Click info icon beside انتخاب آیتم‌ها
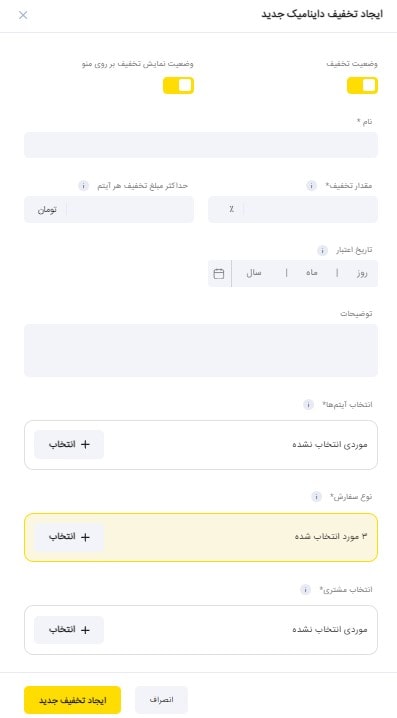The width and height of the screenshot is (397, 718). (308, 404)
